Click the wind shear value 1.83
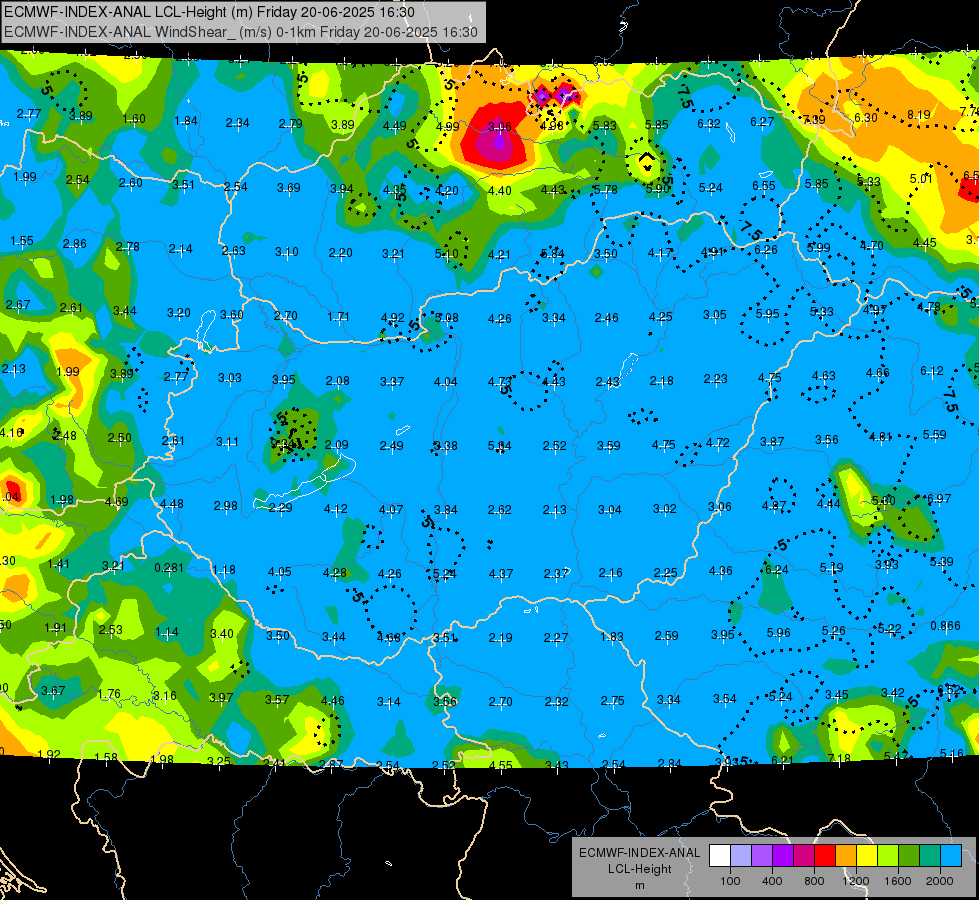The height and width of the screenshot is (900, 979). (x=612, y=636)
